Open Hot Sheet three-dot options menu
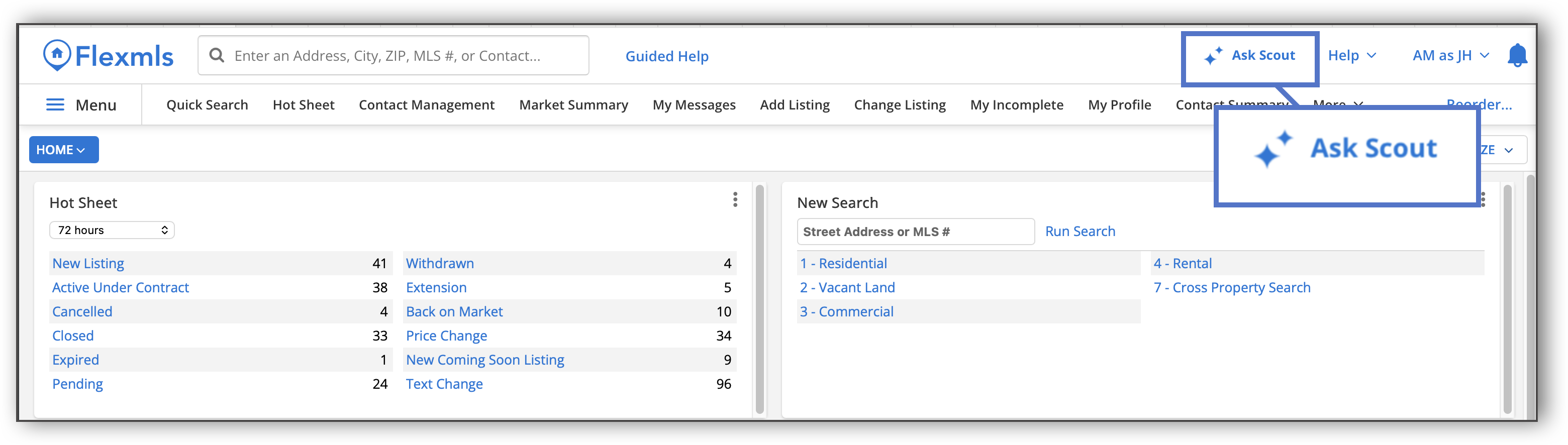Viewport: 1568px width, 445px height. click(735, 199)
